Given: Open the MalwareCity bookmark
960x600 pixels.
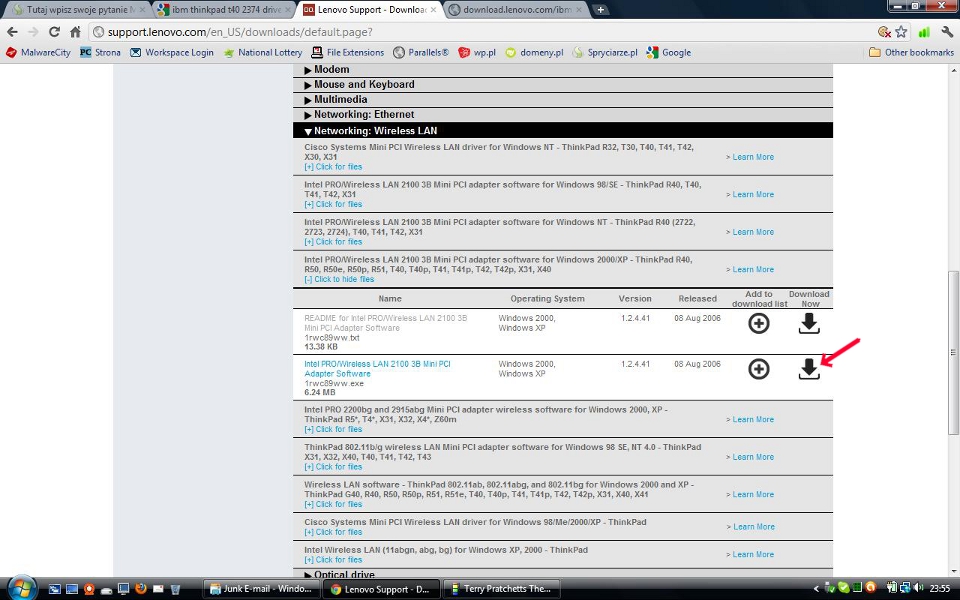Looking at the screenshot, I should (38, 53).
